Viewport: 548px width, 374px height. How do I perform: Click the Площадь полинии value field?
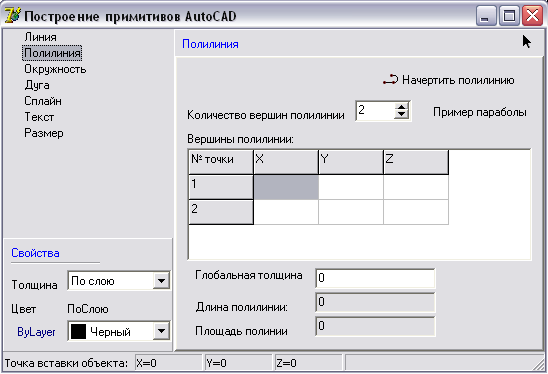pyautogui.click(x=375, y=326)
